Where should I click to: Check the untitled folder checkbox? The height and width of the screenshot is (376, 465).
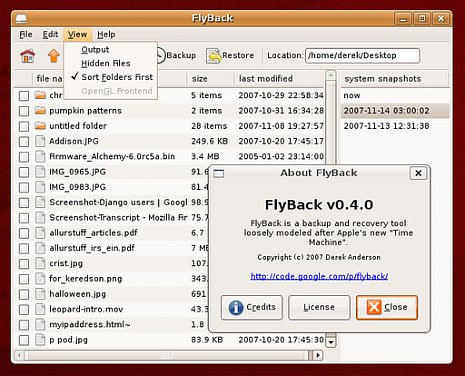tap(24, 126)
